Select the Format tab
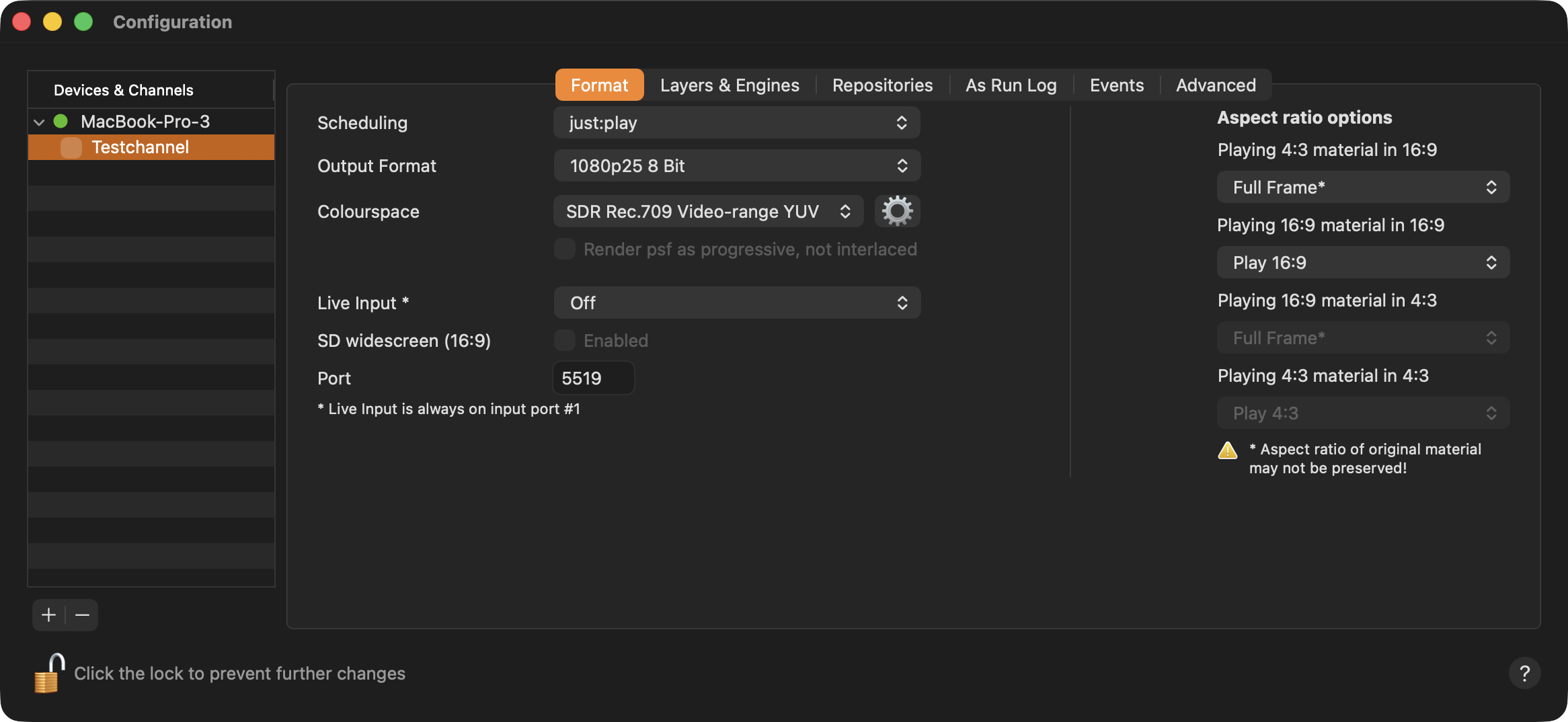This screenshot has height=722, width=1568. [x=599, y=85]
